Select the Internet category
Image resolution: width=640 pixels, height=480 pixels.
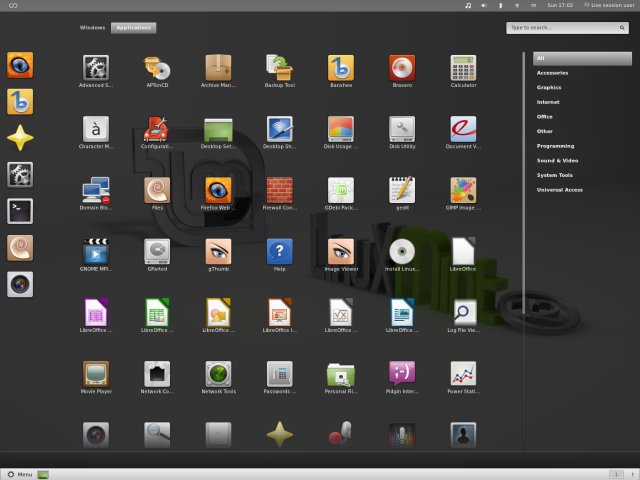(548, 102)
